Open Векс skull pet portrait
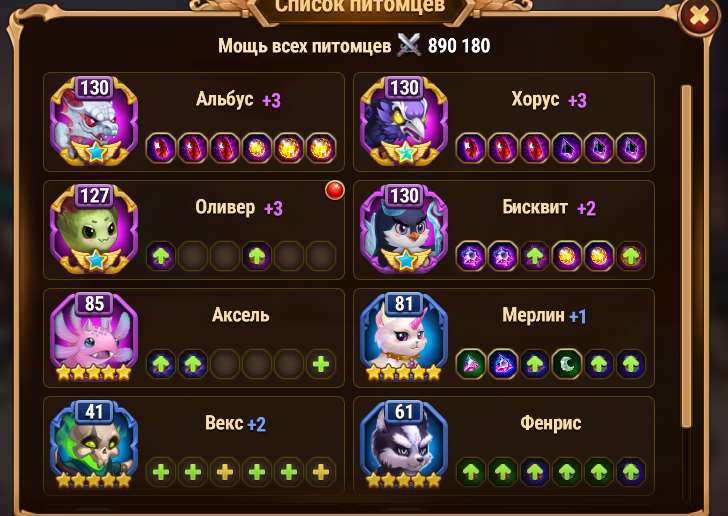The image size is (728, 516). pyautogui.click(x=94, y=445)
